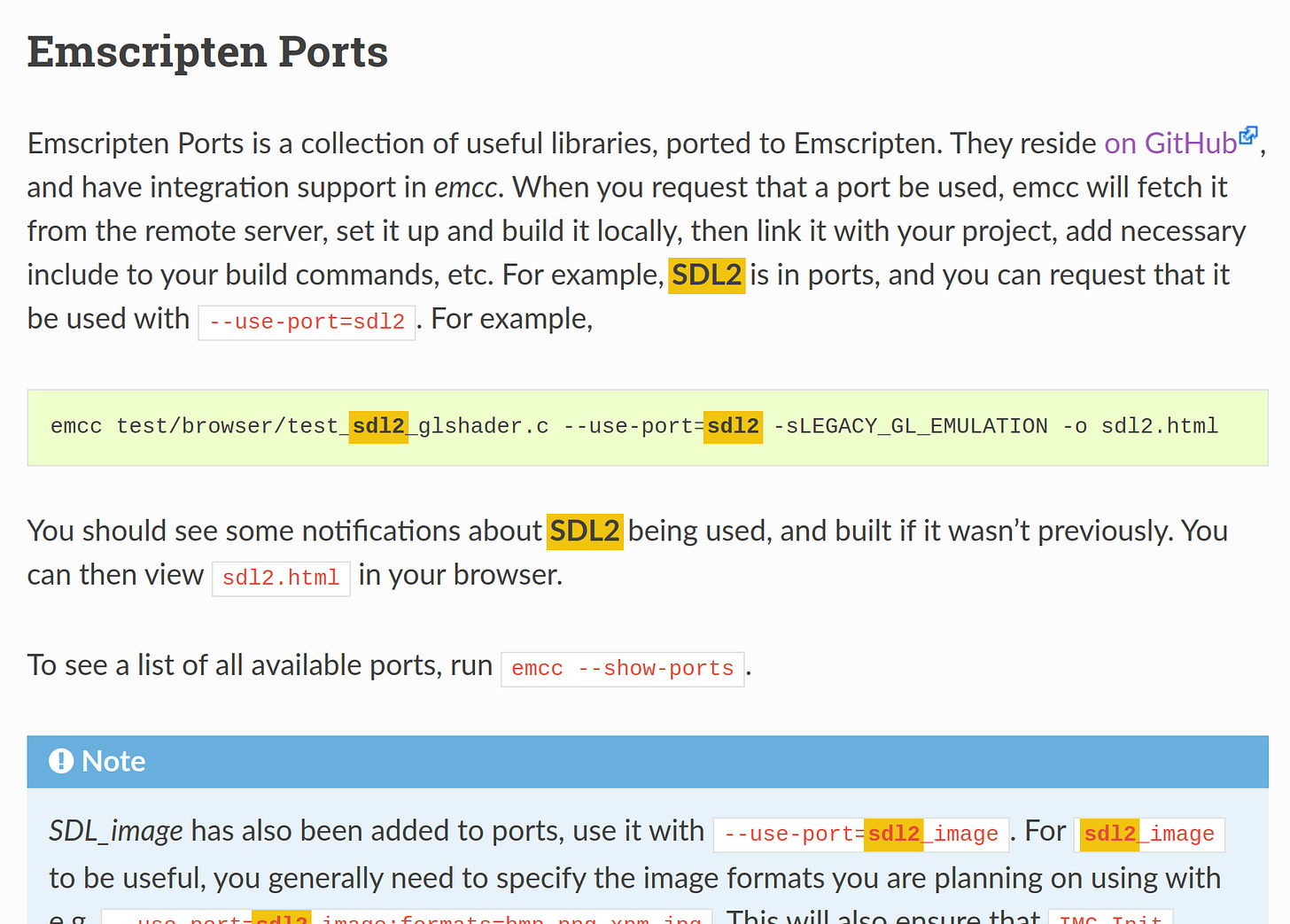Viewport: 1290px width, 924px height.
Task: Click the --use-port=sdl2 inline code
Action: tap(307, 322)
